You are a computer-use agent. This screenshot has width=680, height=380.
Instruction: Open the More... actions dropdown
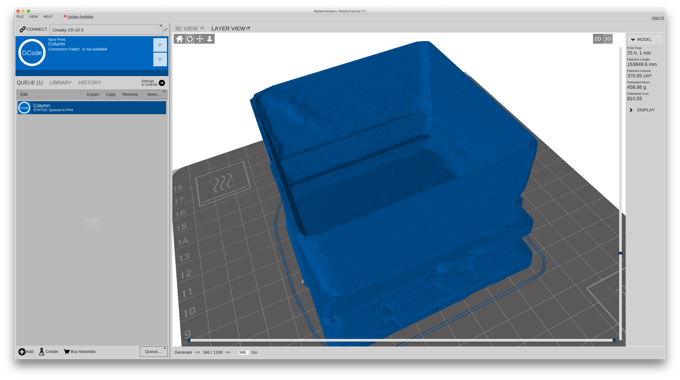coord(154,94)
